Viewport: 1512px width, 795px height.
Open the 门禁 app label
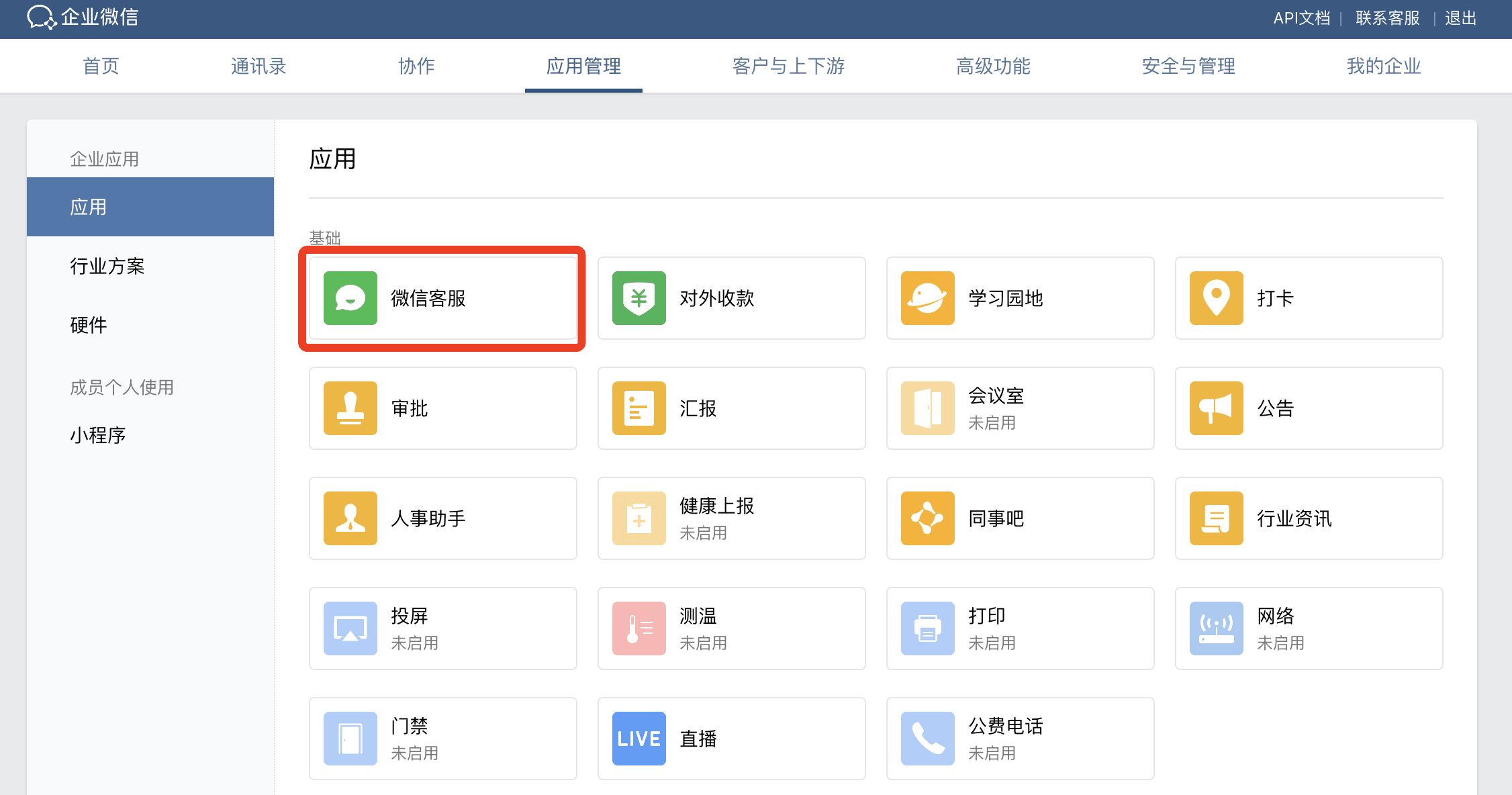coord(410,727)
